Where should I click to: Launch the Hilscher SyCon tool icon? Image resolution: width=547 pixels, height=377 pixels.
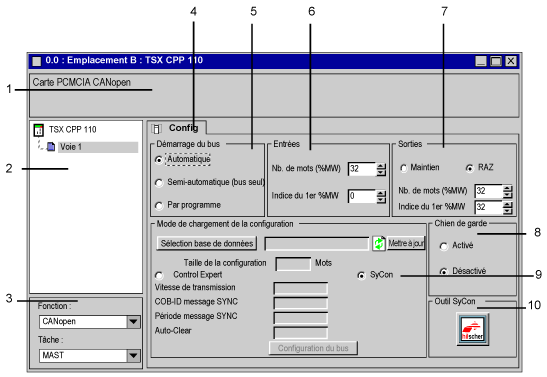coord(473,329)
